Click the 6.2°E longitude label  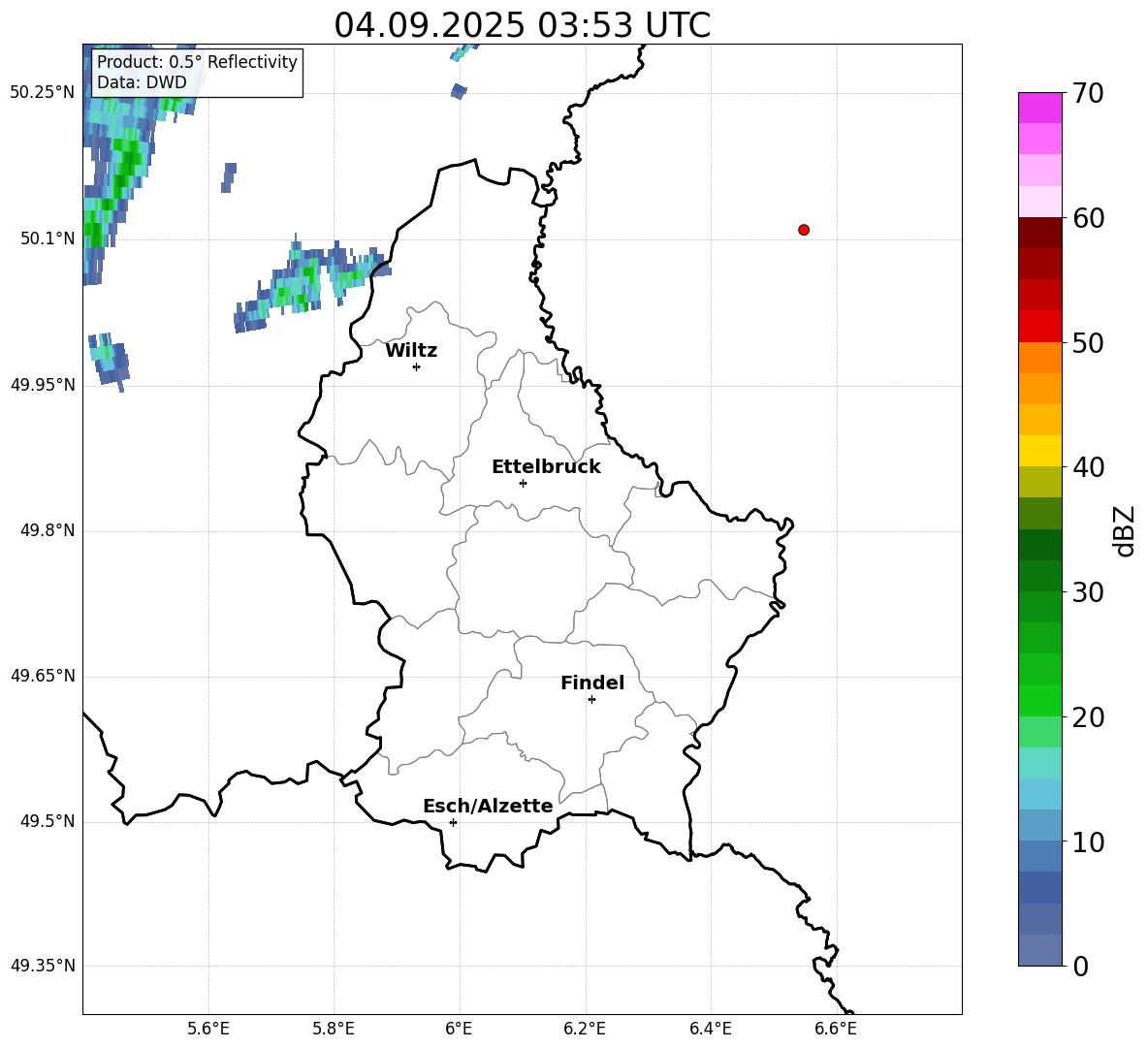pos(585,1029)
